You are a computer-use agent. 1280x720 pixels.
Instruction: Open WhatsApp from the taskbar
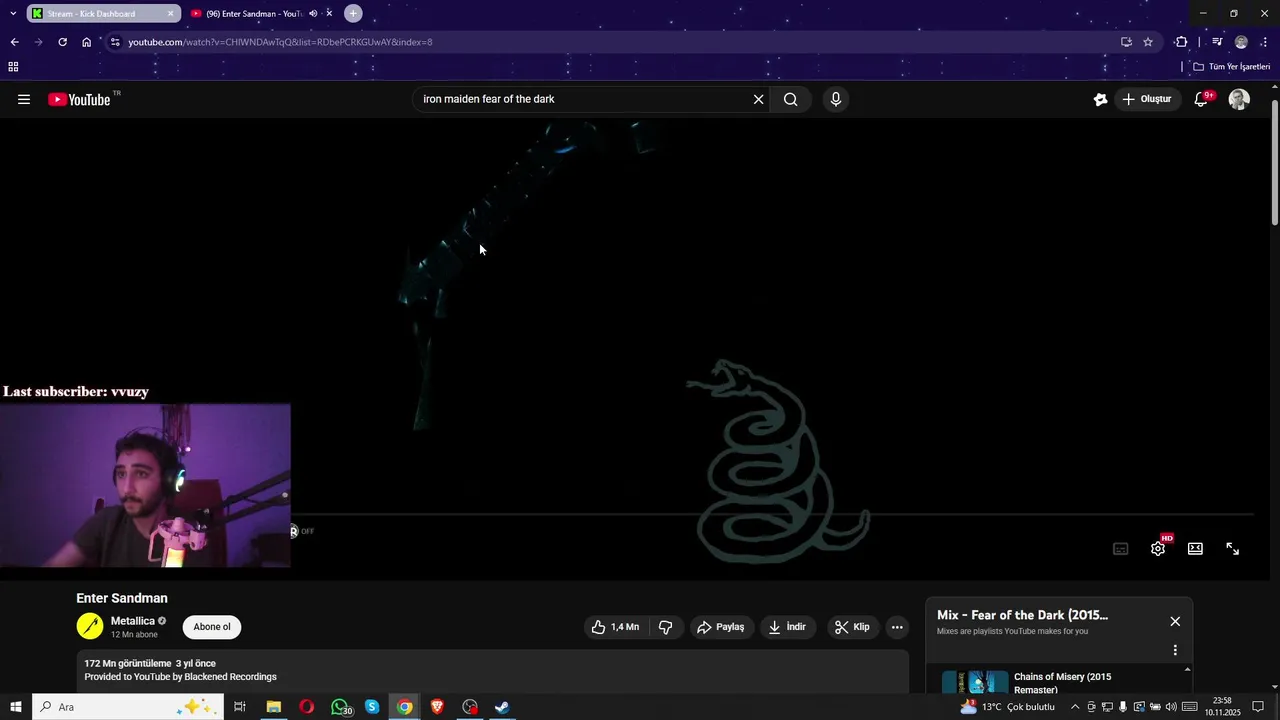pyautogui.click(x=340, y=707)
